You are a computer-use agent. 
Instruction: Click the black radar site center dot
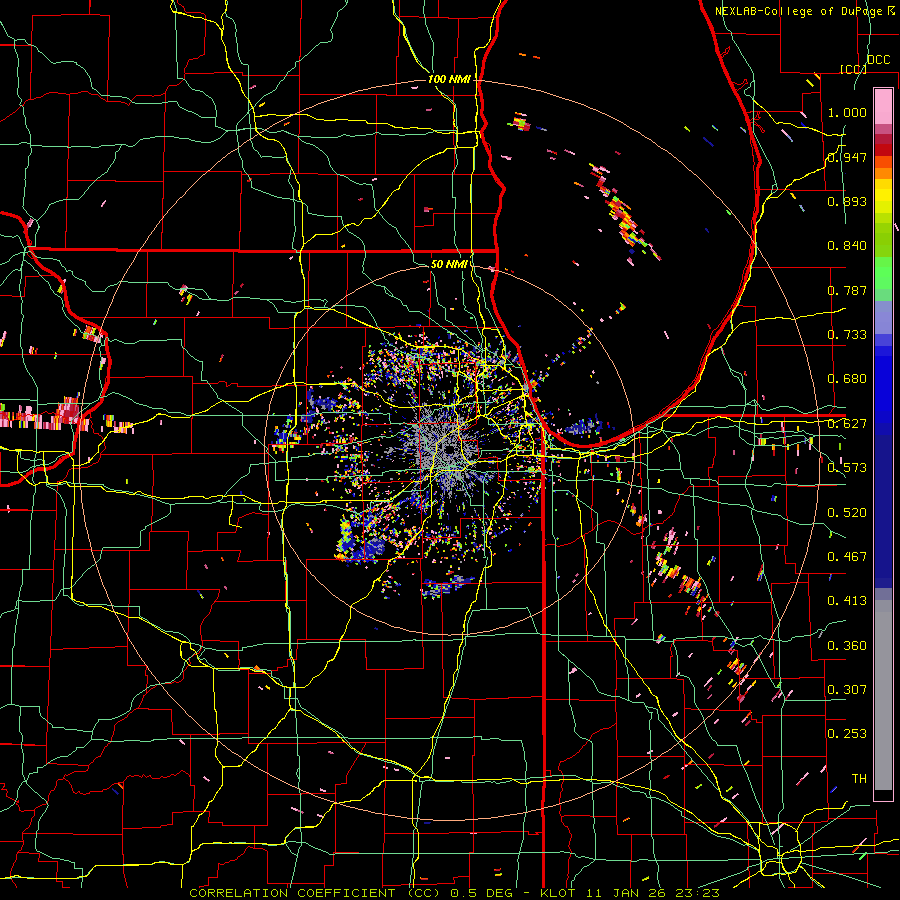pyautogui.click(x=449, y=449)
